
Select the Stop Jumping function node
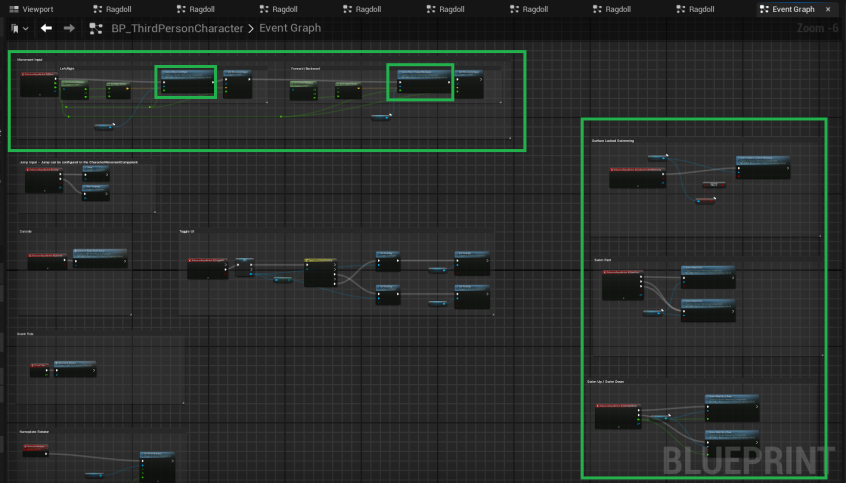[x=96, y=192]
